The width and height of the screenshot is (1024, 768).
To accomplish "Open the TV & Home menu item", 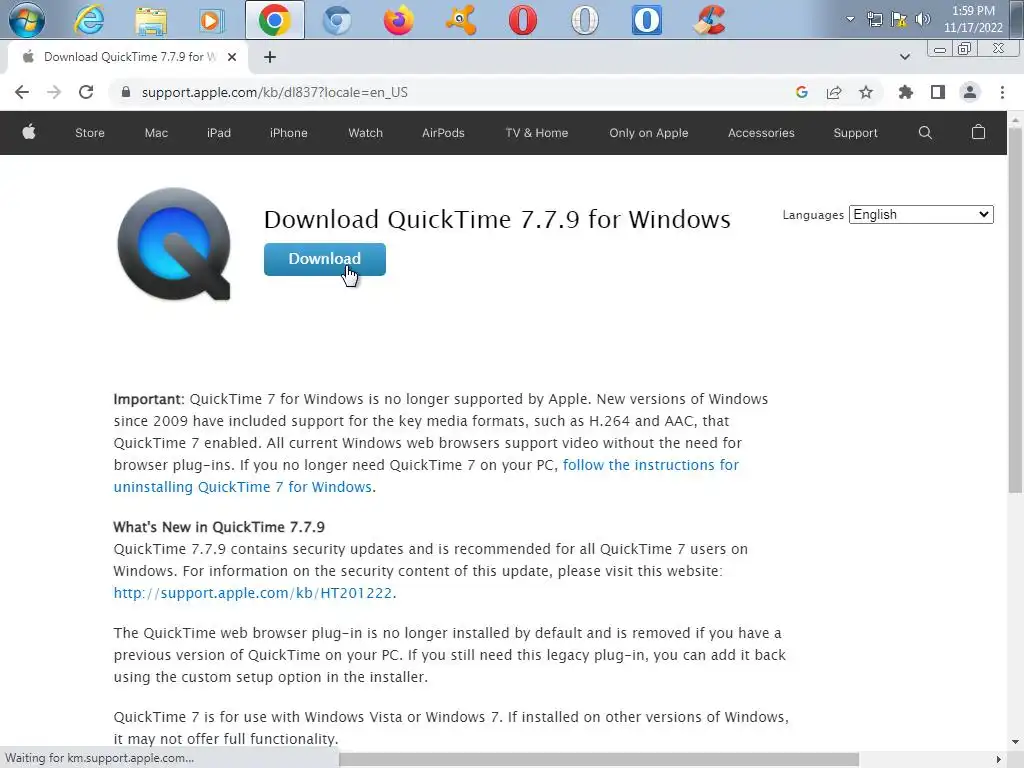I will click(537, 133).
